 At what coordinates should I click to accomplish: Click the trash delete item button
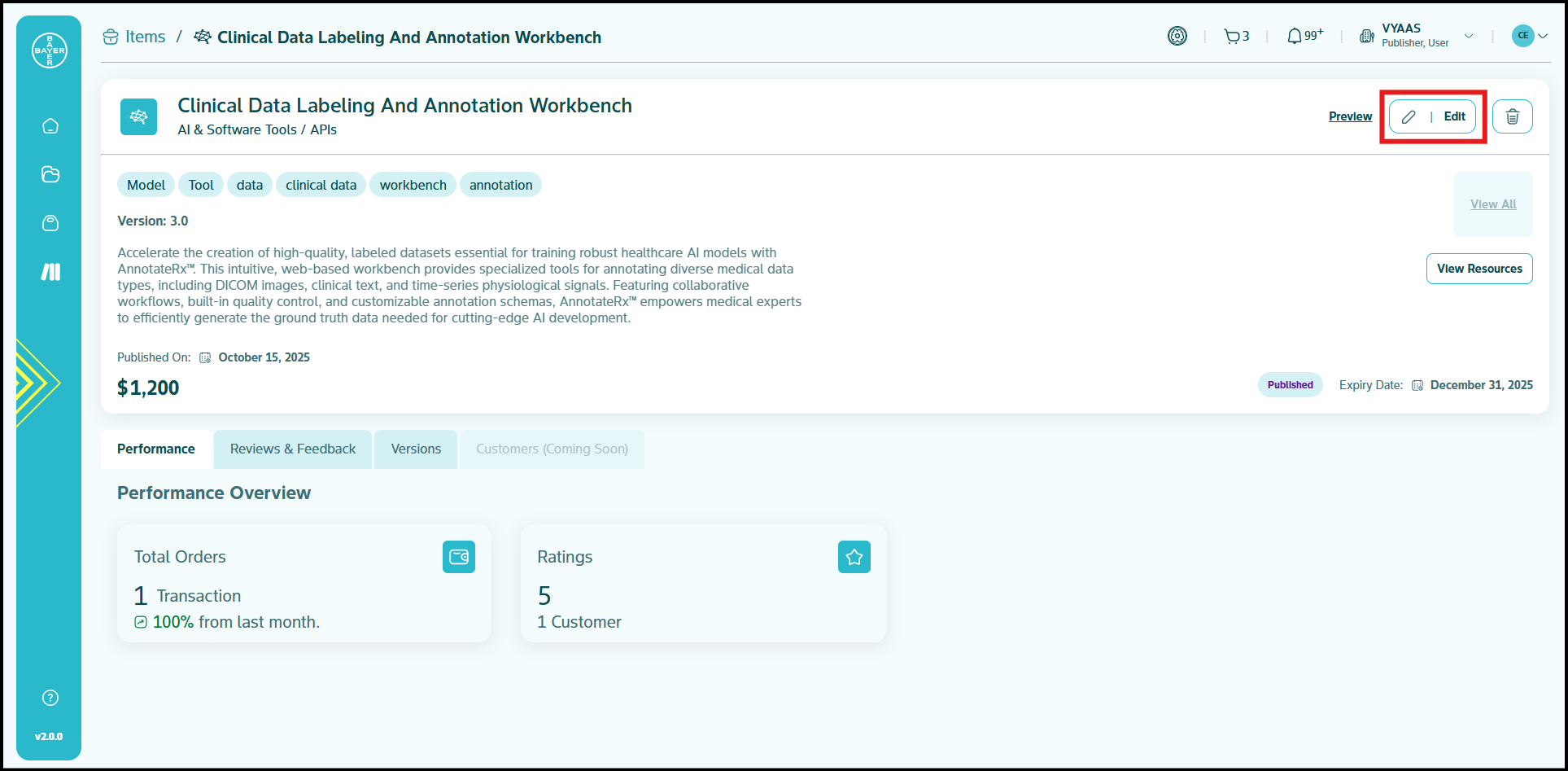1512,116
